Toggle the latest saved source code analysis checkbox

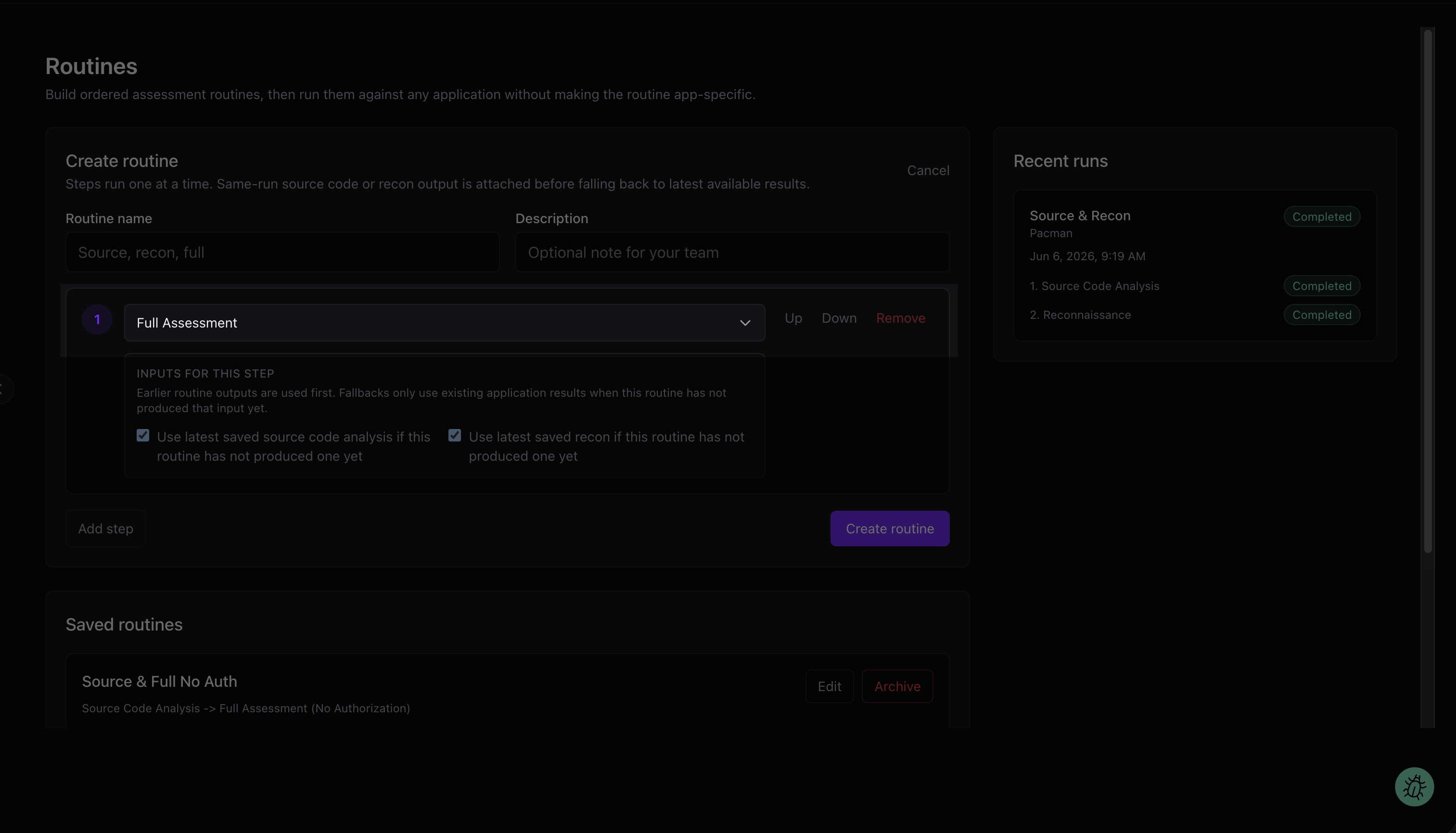[x=143, y=435]
